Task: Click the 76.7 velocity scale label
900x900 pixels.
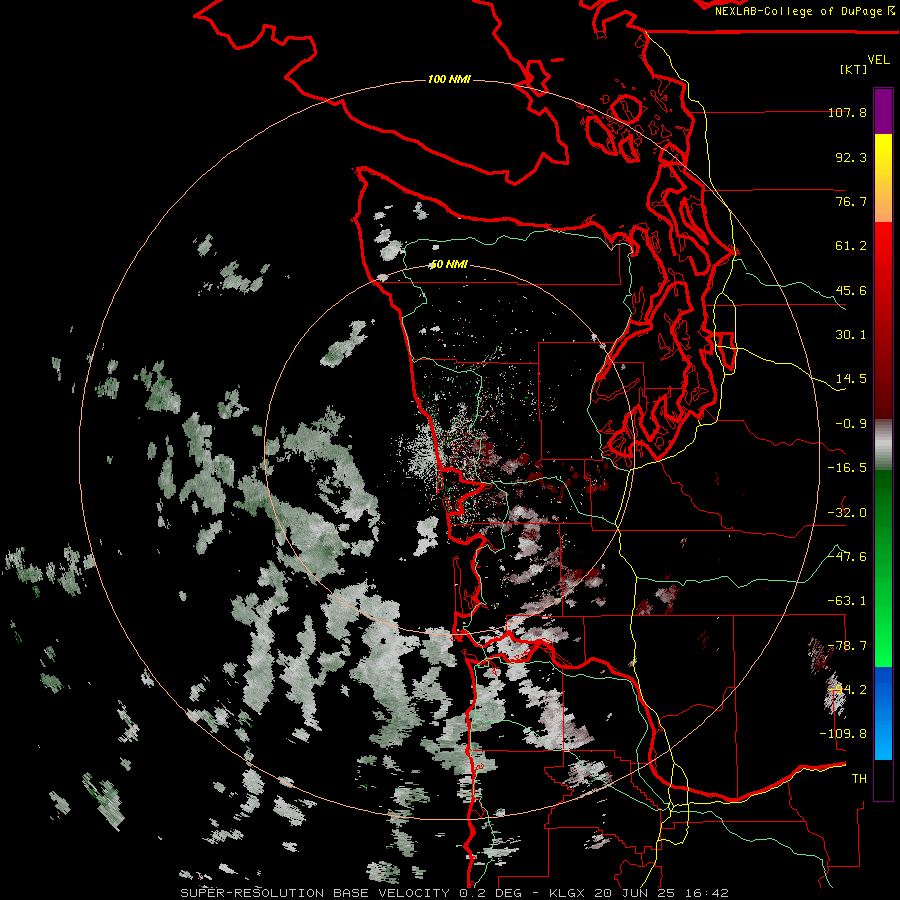Action: pyautogui.click(x=851, y=201)
